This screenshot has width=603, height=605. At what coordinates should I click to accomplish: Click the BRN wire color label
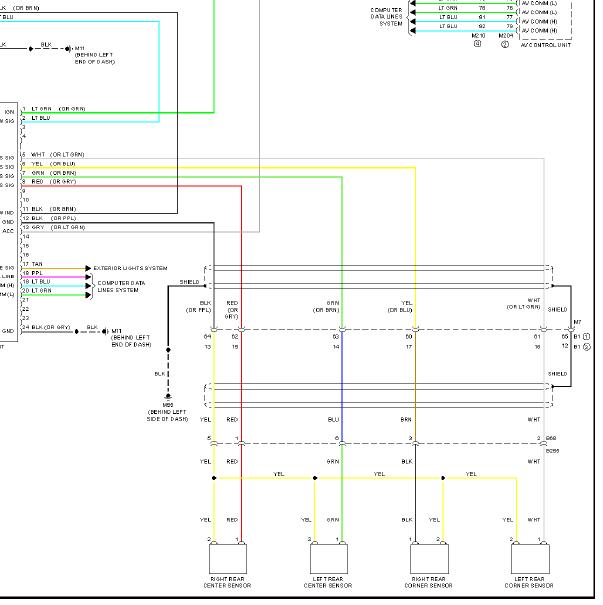tap(406, 419)
